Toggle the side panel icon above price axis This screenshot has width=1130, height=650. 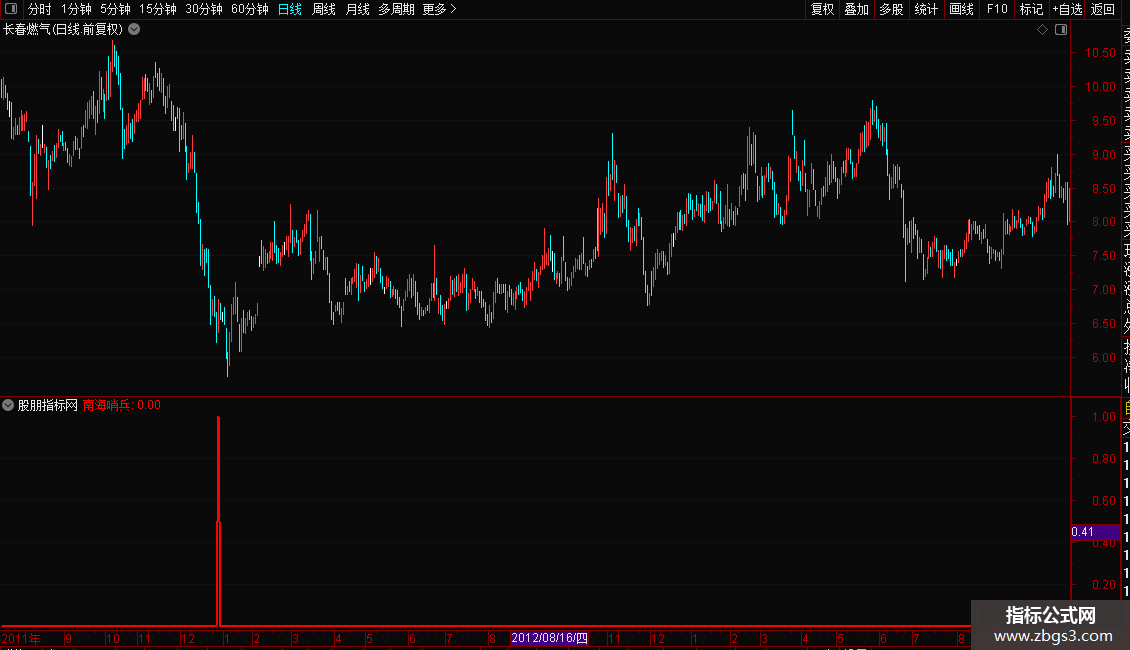pos(1061,30)
